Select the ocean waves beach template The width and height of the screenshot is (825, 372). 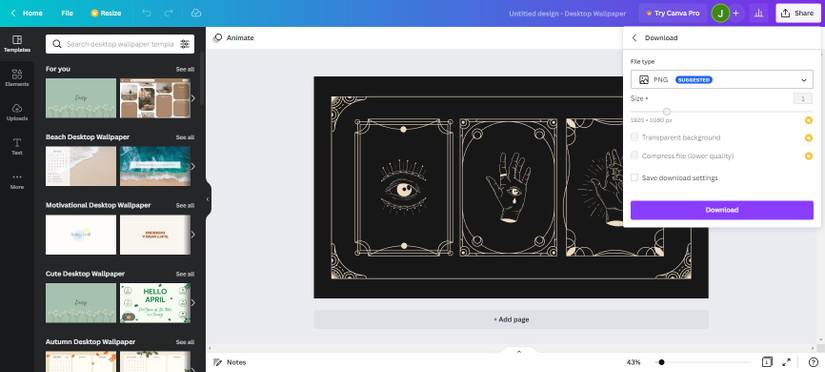[155, 166]
